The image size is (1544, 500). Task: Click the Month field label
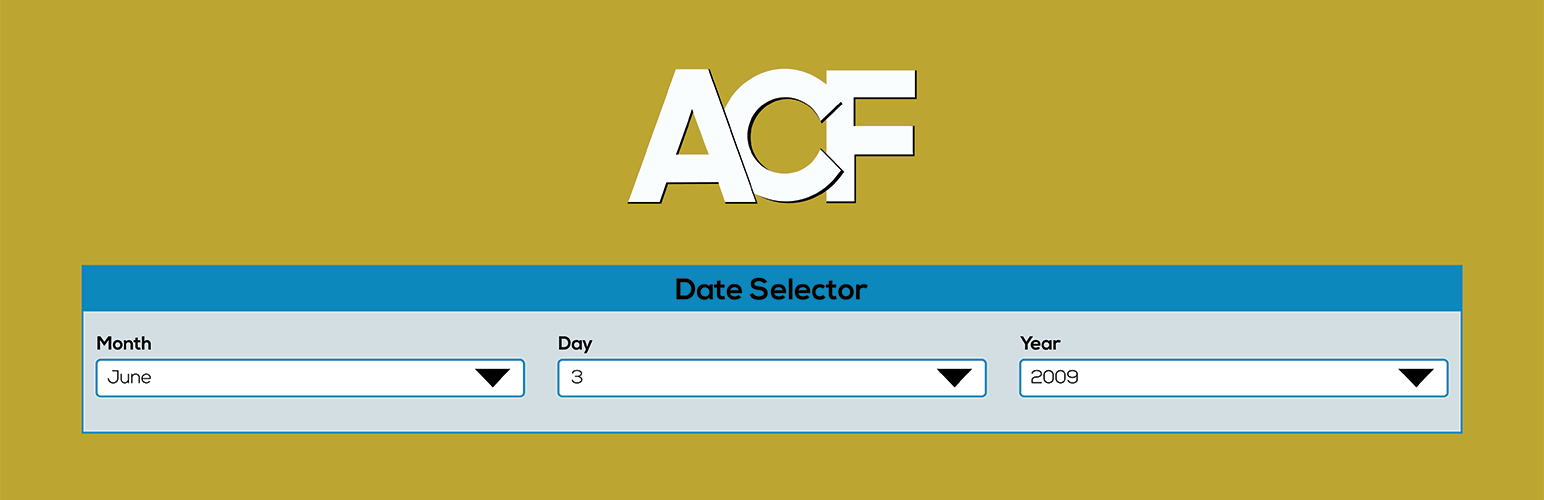click(x=124, y=343)
